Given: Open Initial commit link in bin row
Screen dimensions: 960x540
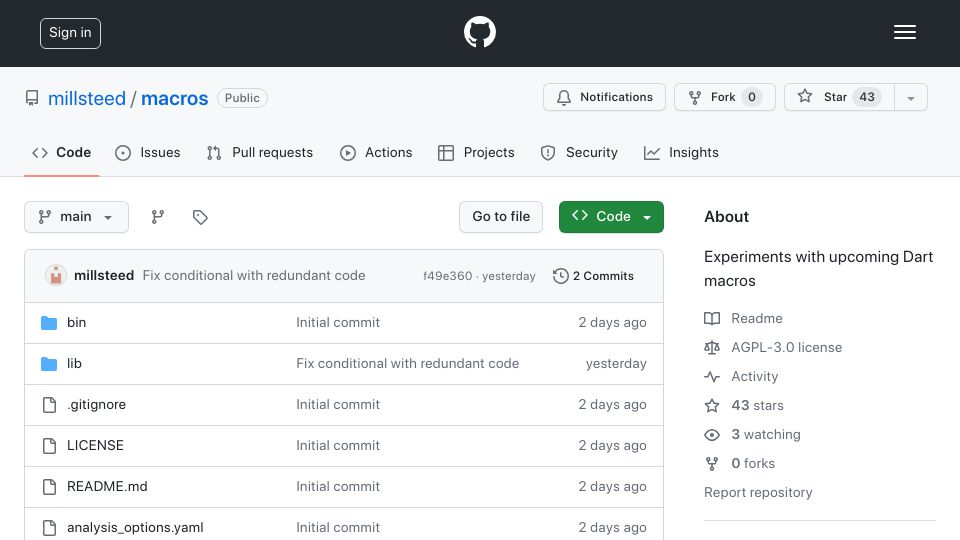Looking at the screenshot, I should pyautogui.click(x=338, y=323).
